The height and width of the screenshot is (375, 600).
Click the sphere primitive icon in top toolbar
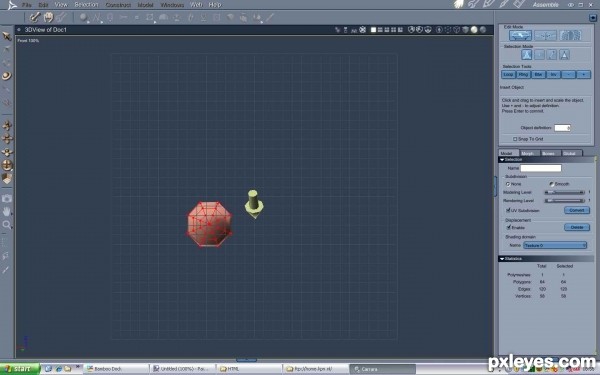tap(83, 17)
